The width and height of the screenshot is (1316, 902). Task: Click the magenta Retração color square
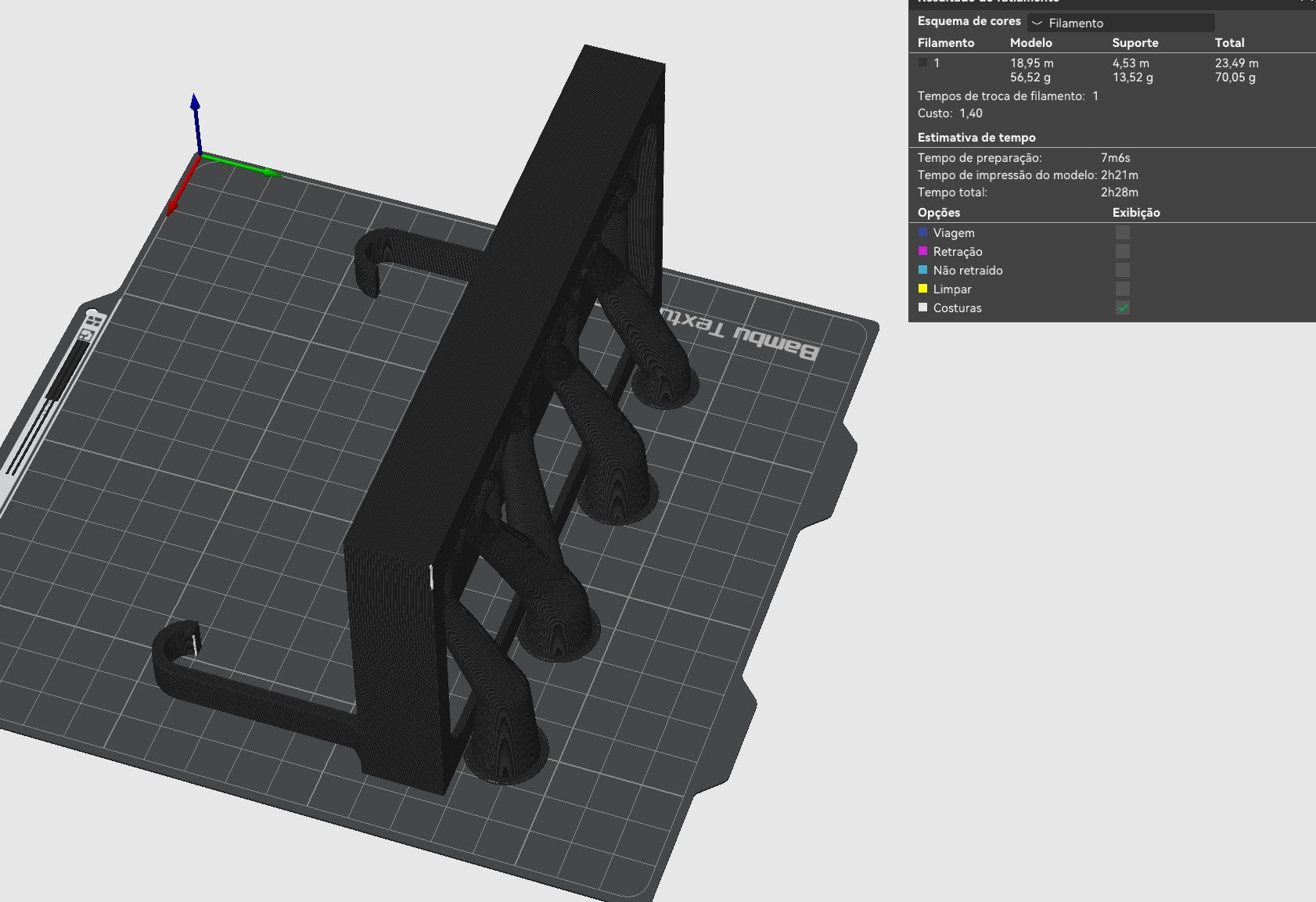pyautogui.click(x=922, y=251)
